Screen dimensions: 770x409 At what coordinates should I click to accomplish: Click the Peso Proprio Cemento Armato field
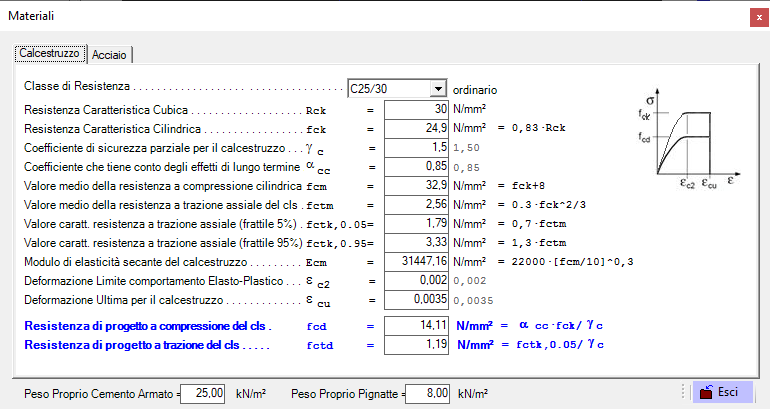[203, 394]
